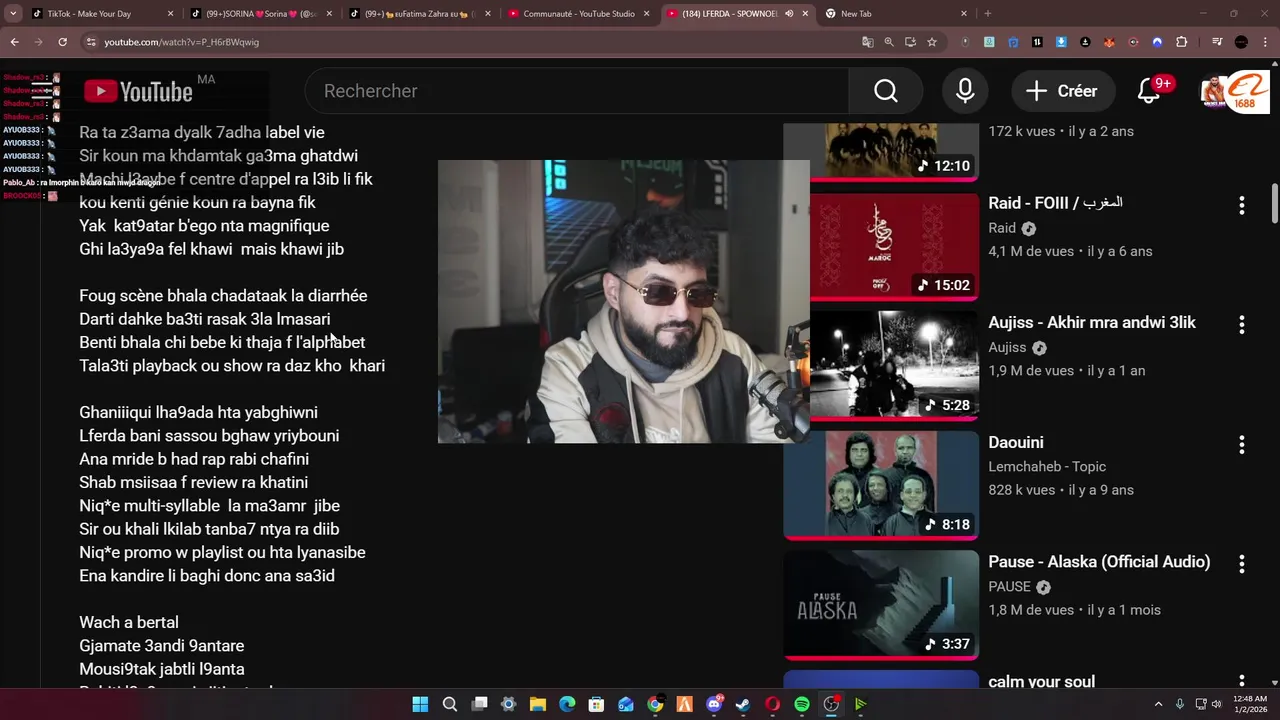Go to the Lemchaheb - Topic channel
The width and height of the screenshot is (1280, 720).
(1047, 467)
